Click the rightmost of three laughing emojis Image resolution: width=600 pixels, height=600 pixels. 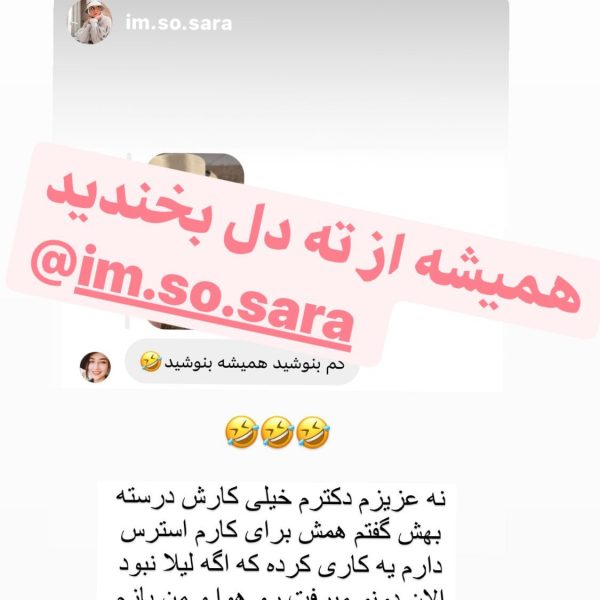pyautogui.click(x=313, y=432)
